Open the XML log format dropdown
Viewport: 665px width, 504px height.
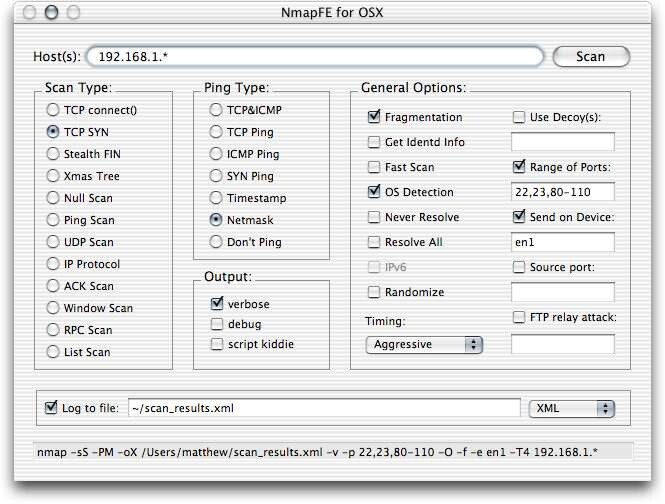[x=572, y=409]
